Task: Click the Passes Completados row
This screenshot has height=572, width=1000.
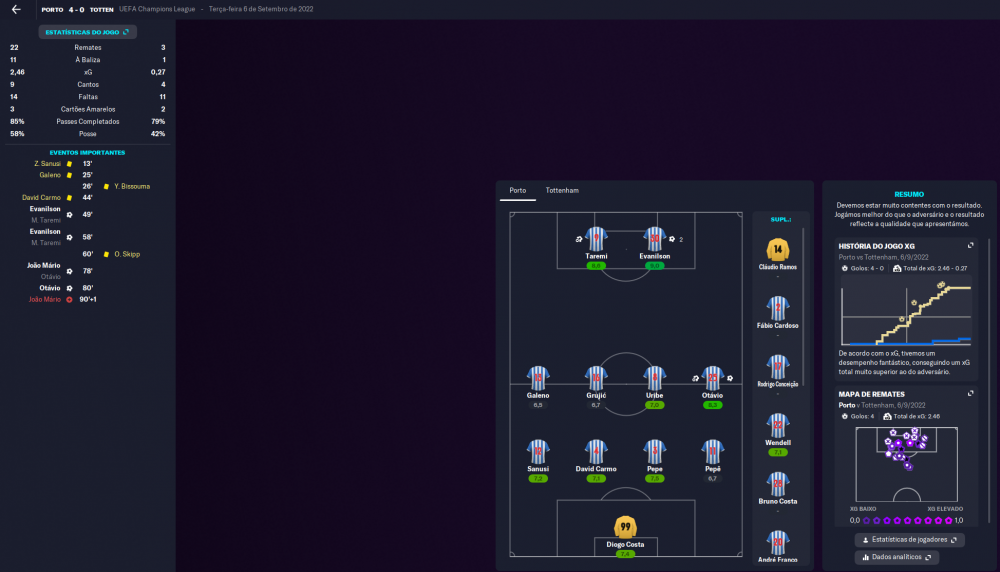Action: (87, 122)
